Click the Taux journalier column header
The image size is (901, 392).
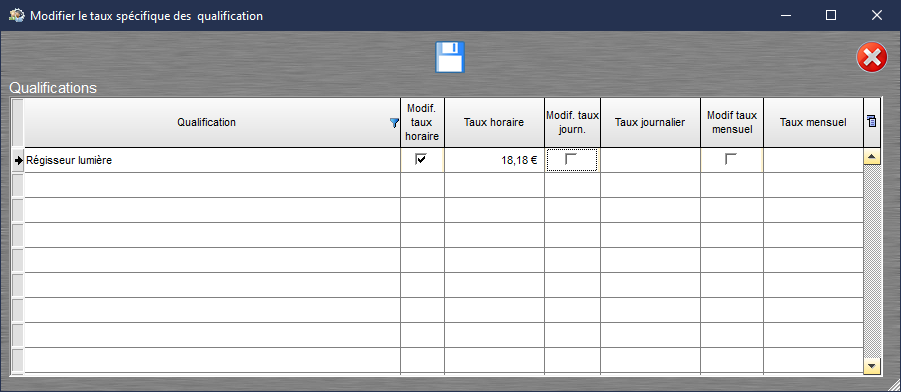point(650,122)
